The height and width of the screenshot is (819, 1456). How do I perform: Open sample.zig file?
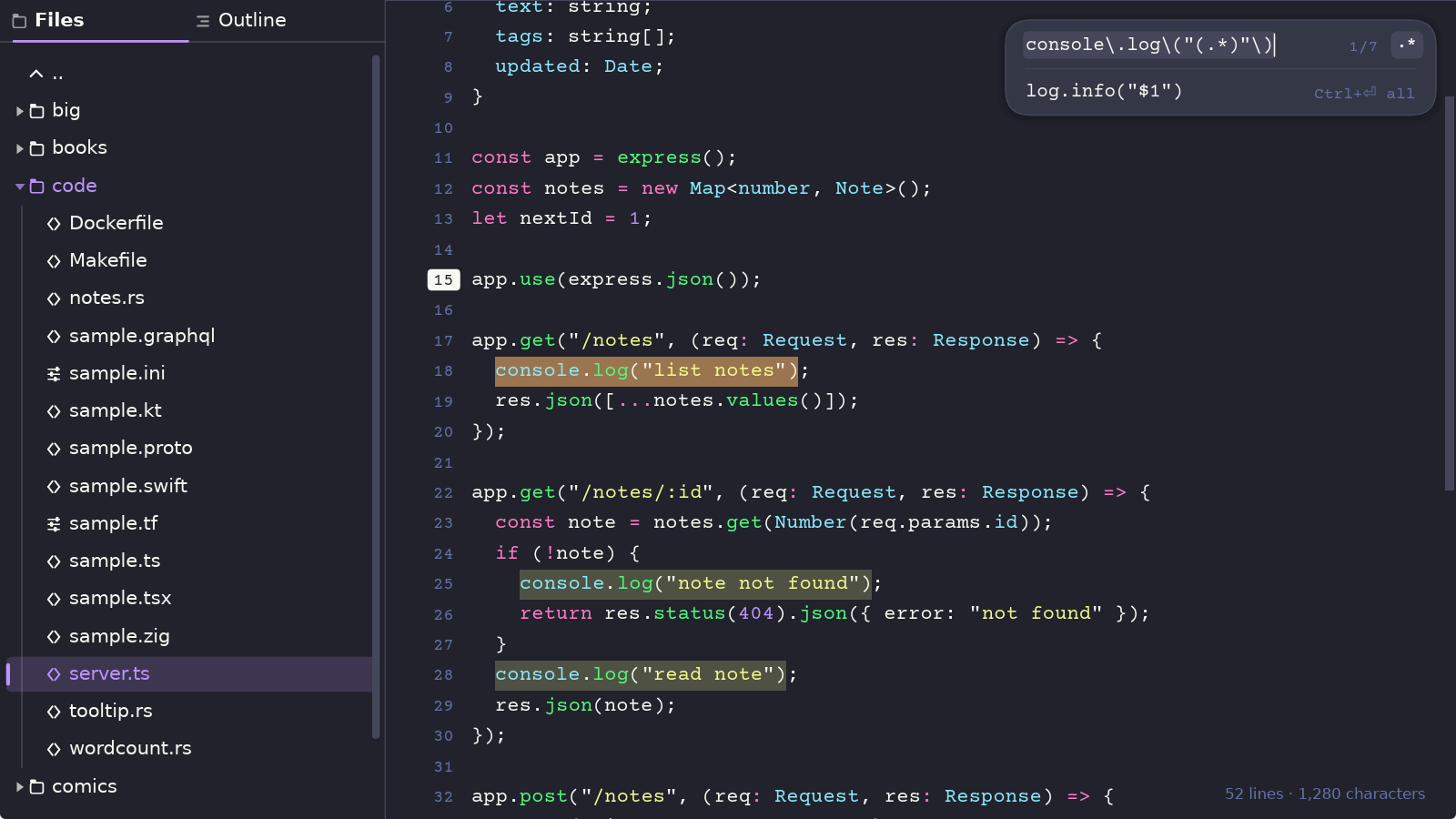pyautogui.click(x=189, y=636)
